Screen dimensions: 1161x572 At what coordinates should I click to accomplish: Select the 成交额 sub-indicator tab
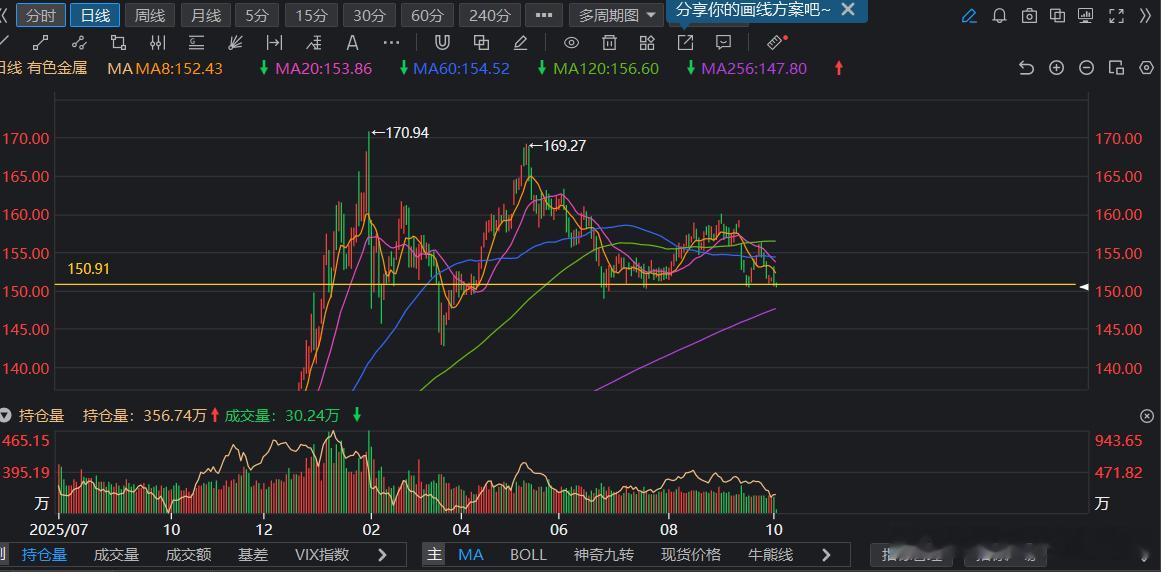[x=188, y=554]
